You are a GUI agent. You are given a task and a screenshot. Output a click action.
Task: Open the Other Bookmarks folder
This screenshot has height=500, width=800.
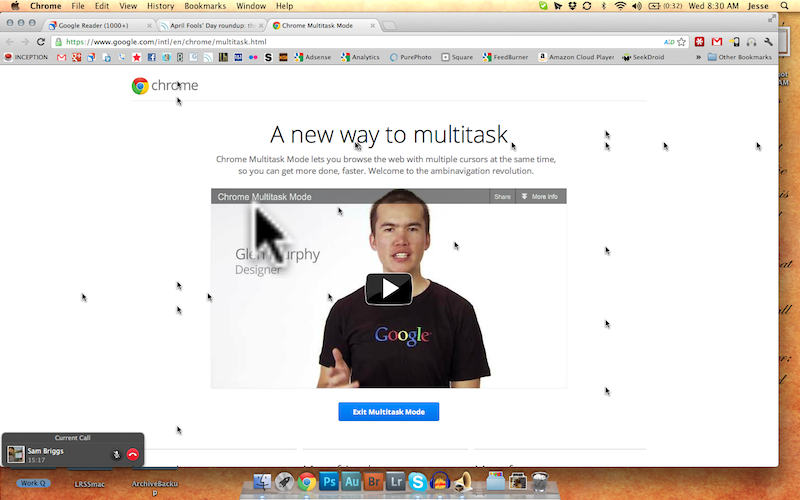tap(739, 57)
